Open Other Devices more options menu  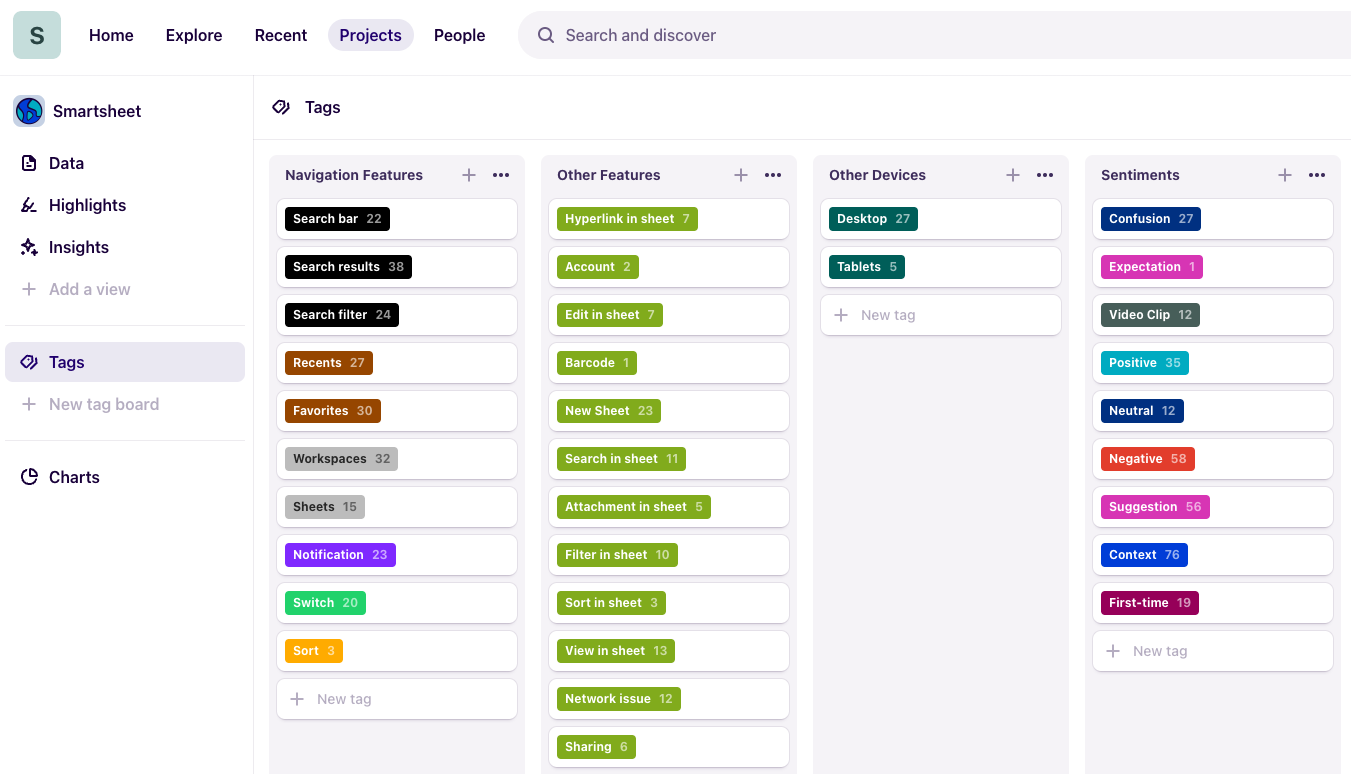(1045, 175)
